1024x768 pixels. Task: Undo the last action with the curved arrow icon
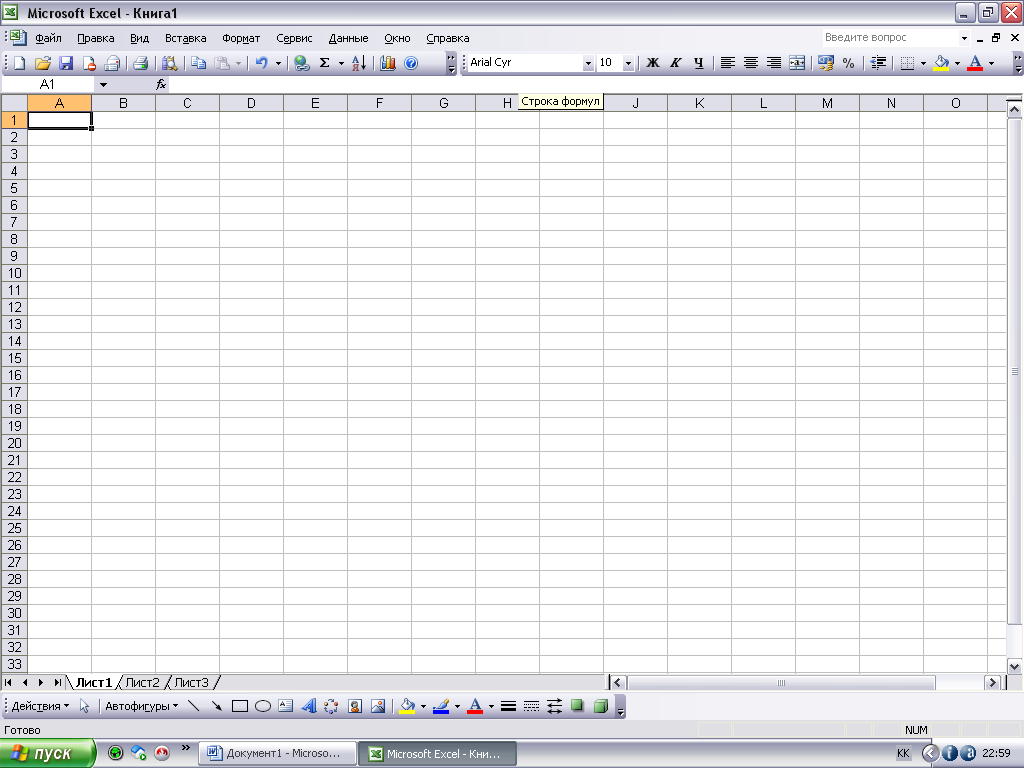point(261,63)
